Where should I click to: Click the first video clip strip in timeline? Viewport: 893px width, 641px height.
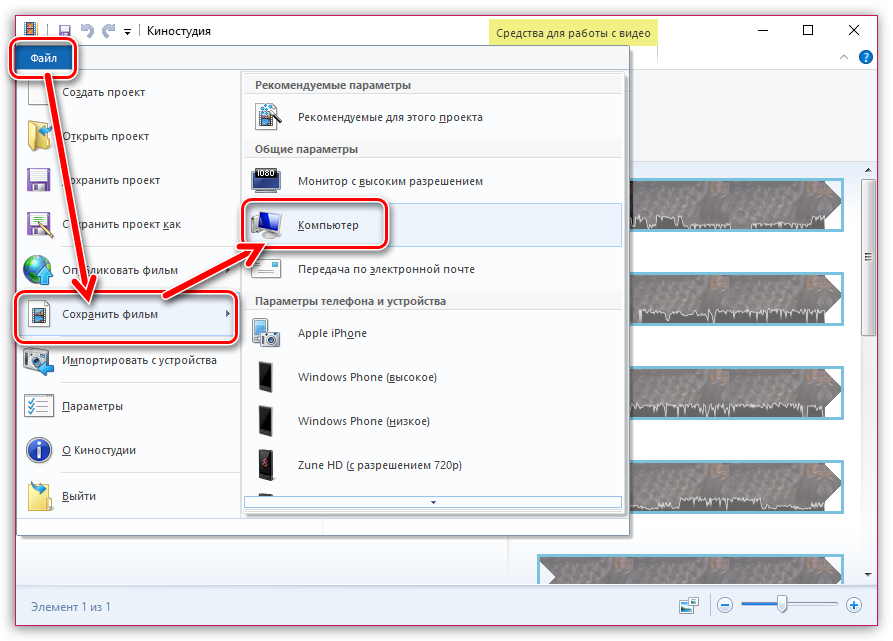[736, 205]
